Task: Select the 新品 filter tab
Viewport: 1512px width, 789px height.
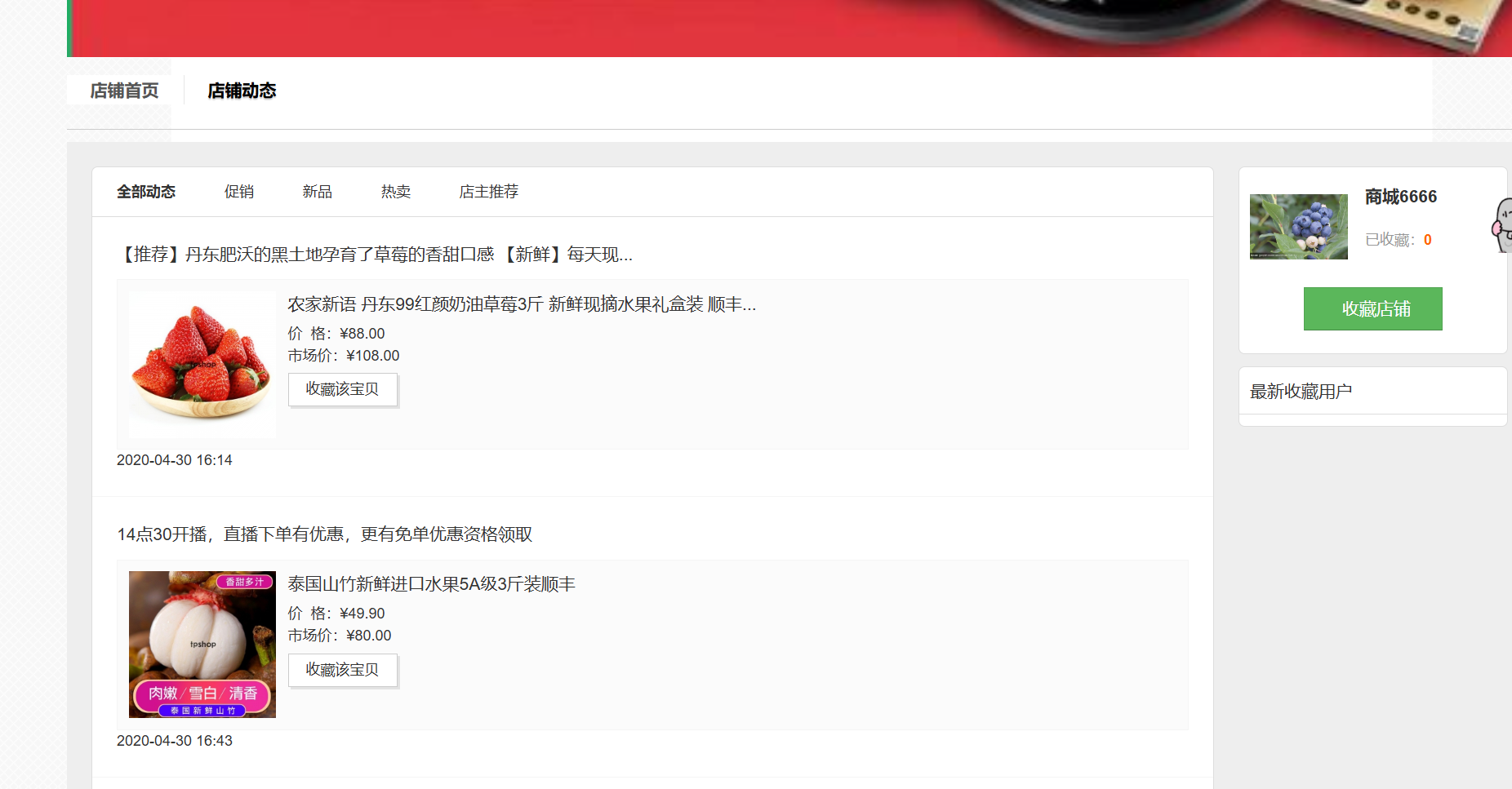Action: tap(318, 192)
